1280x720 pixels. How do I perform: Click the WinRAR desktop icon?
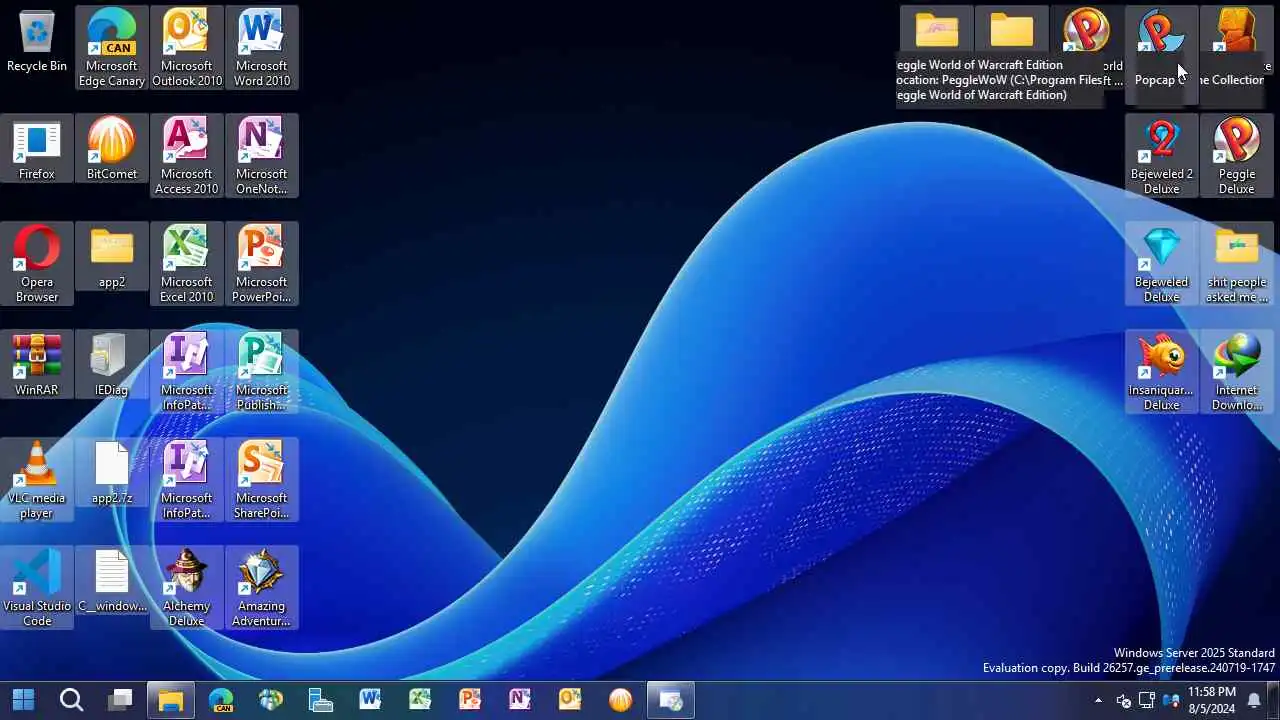click(x=37, y=366)
